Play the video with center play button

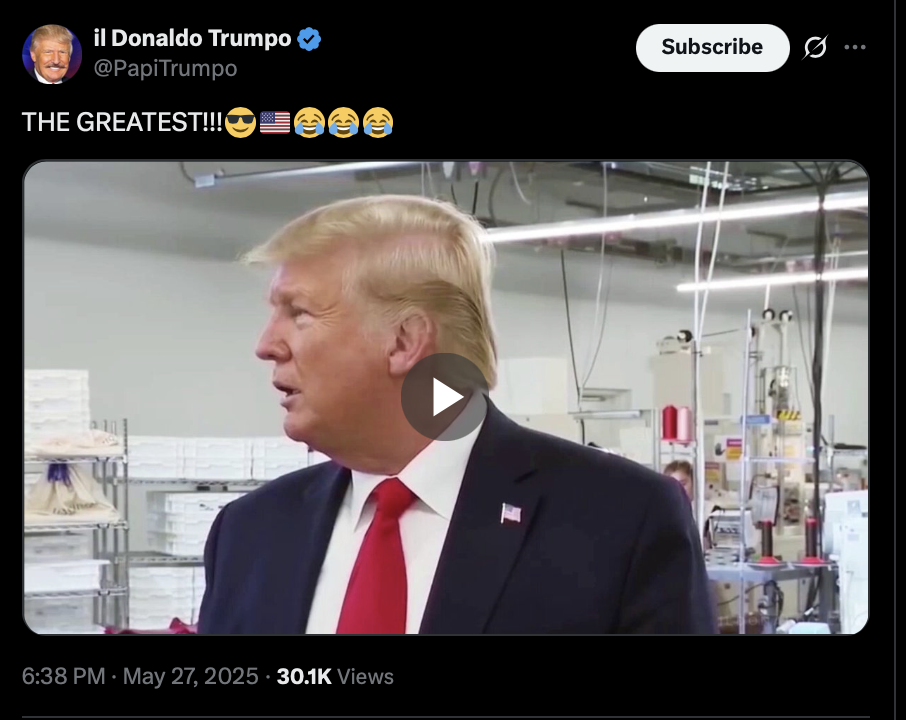pos(445,397)
